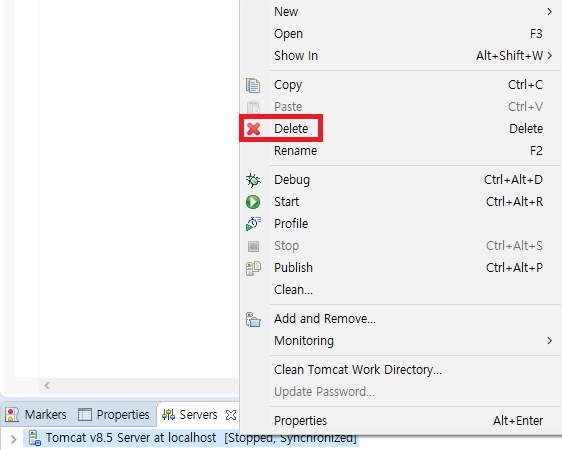Click the Add and Remove icon
Screen dimensions: 562x450
(253, 319)
